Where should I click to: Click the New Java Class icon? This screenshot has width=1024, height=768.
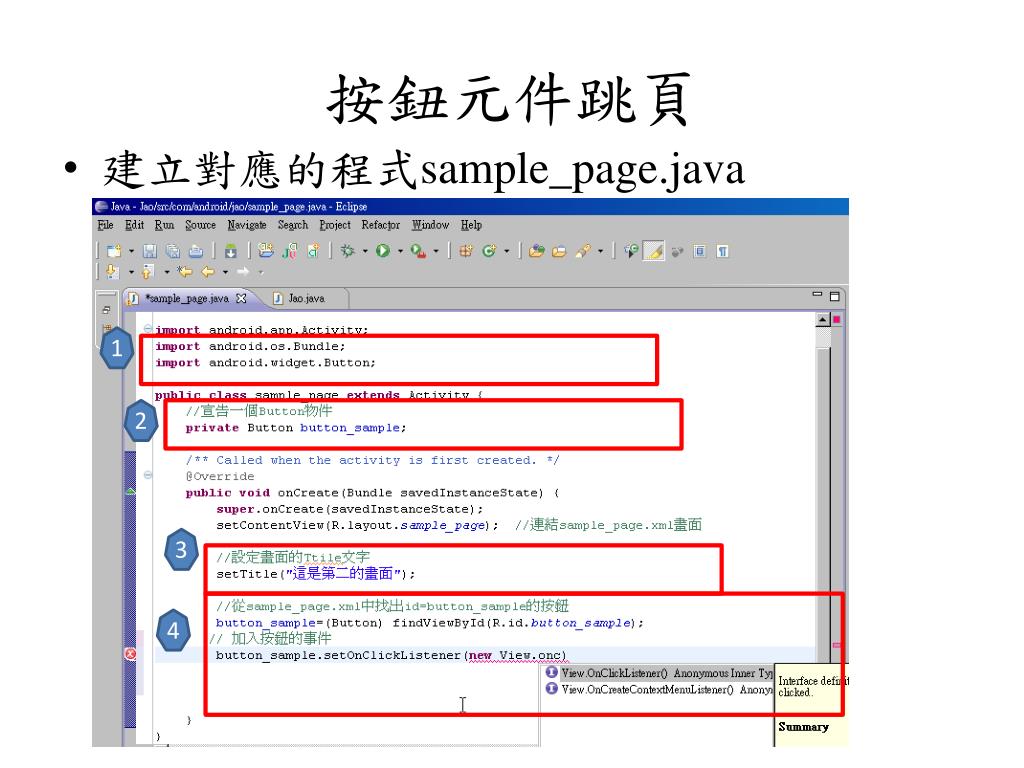pyautogui.click(x=489, y=251)
